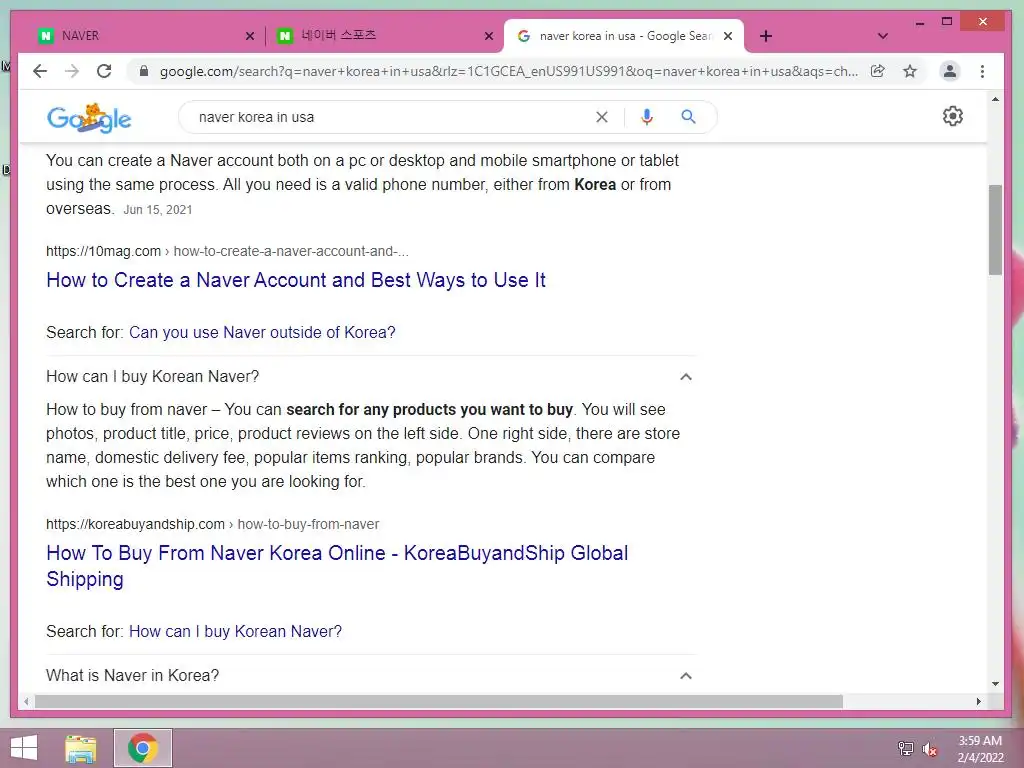This screenshot has width=1024, height=768.
Task: Close the 네이버 스포츠 tab
Action: pos(488,36)
